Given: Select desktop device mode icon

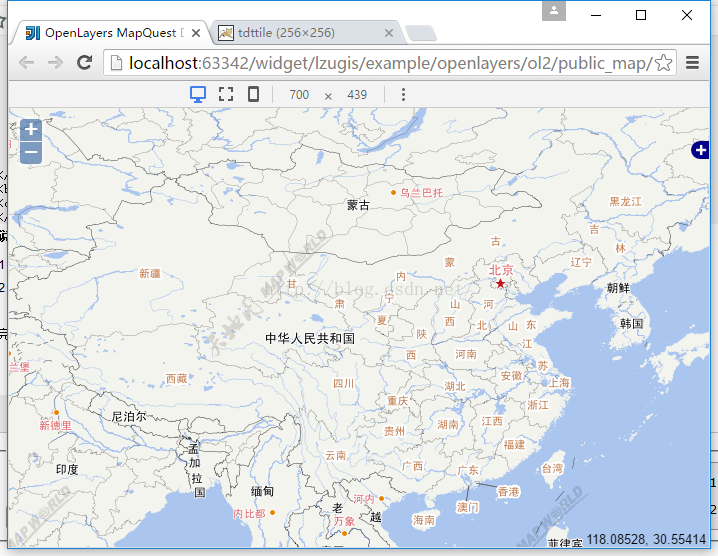Looking at the screenshot, I should point(198,94).
